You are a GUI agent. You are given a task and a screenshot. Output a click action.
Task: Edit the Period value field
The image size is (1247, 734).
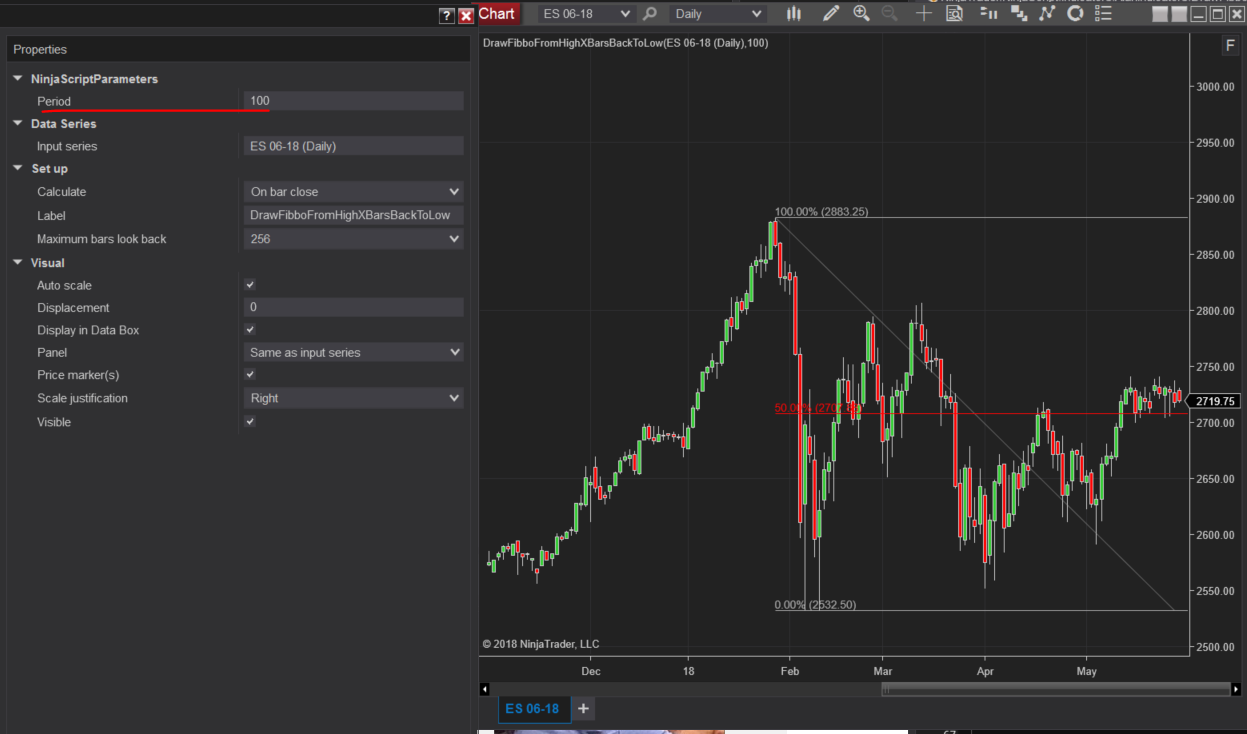pyautogui.click(x=353, y=101)
